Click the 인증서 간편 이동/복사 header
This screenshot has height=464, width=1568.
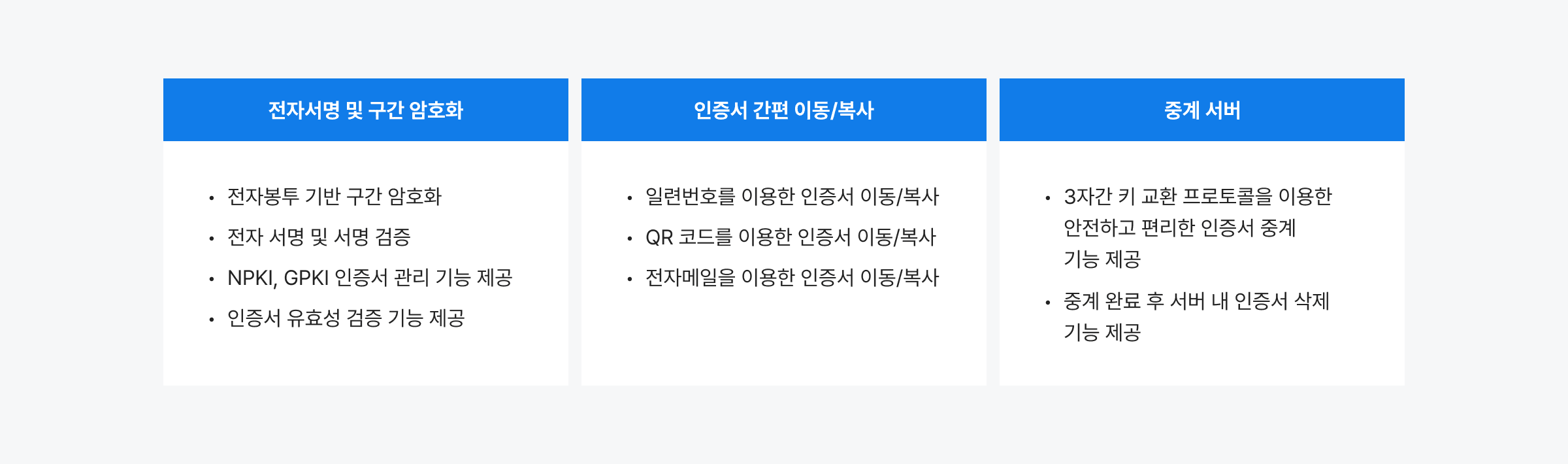click(x=783, y=110)
